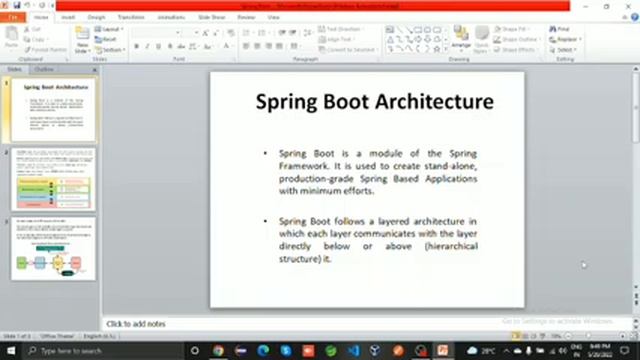
Task: Open the Windows notification center icon
Action: (624, 350)
